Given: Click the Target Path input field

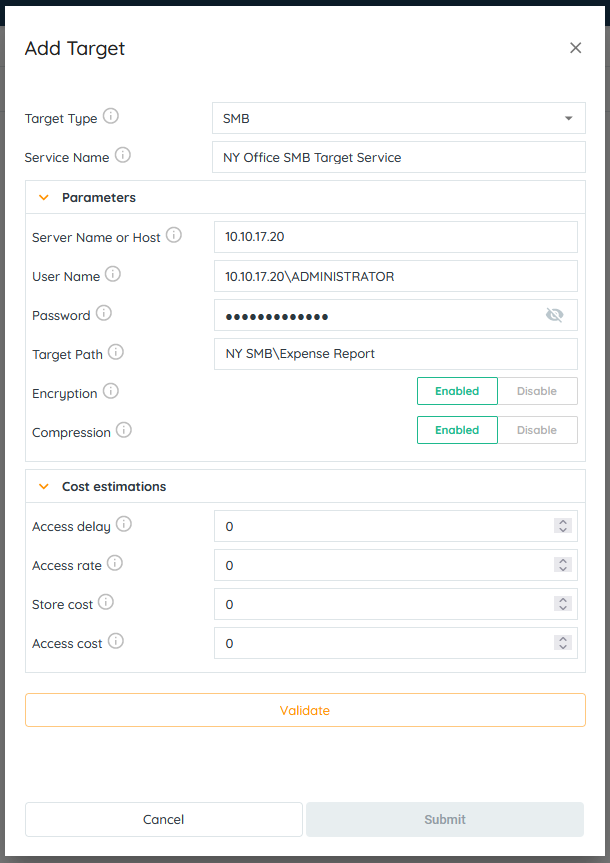Looking at the screenshot, I should (x=395, y=354).
